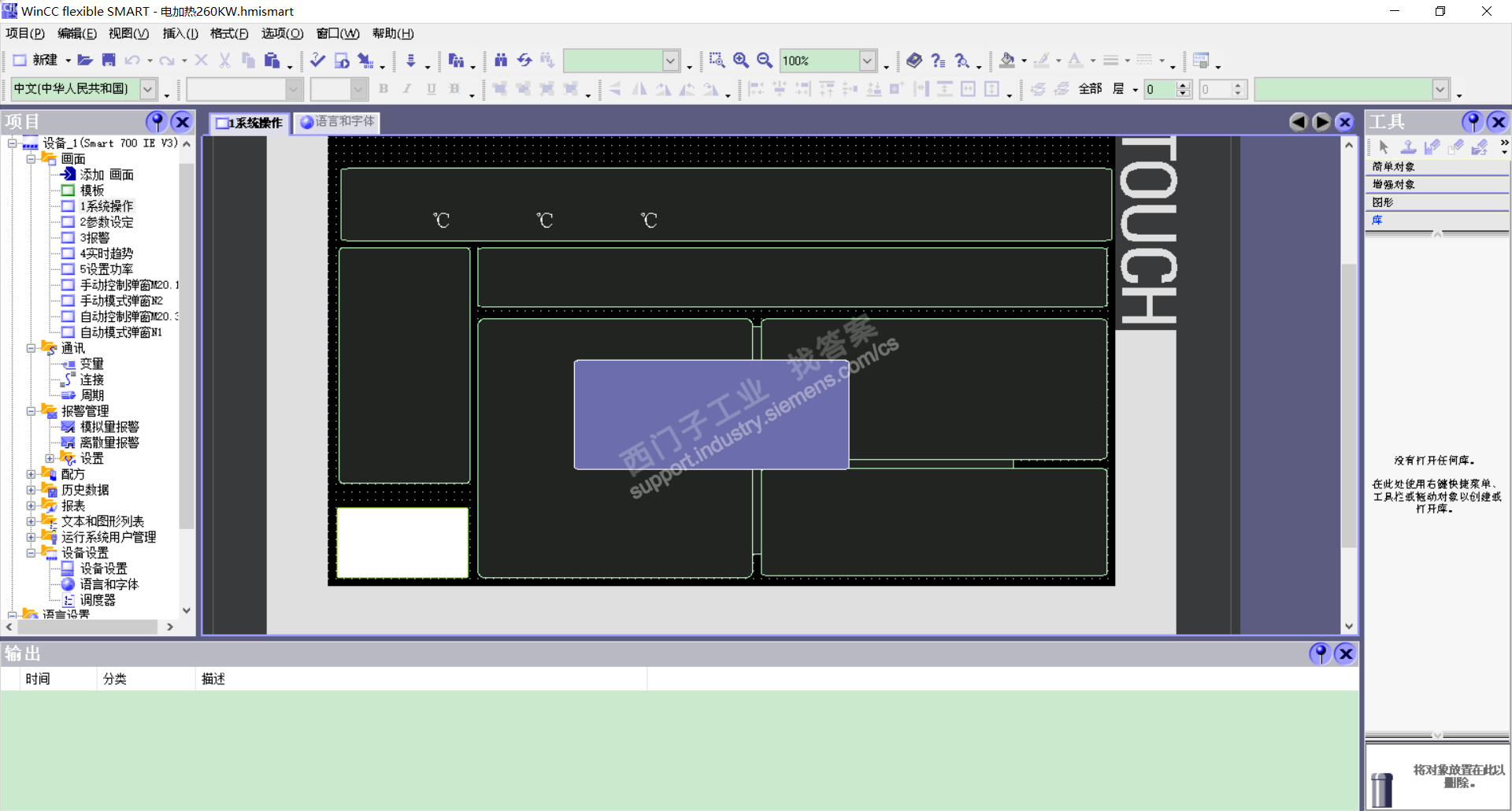Select 库 section in Tools panel
The width and height of the screenshot is (1512, 811).
[1436, 220]
